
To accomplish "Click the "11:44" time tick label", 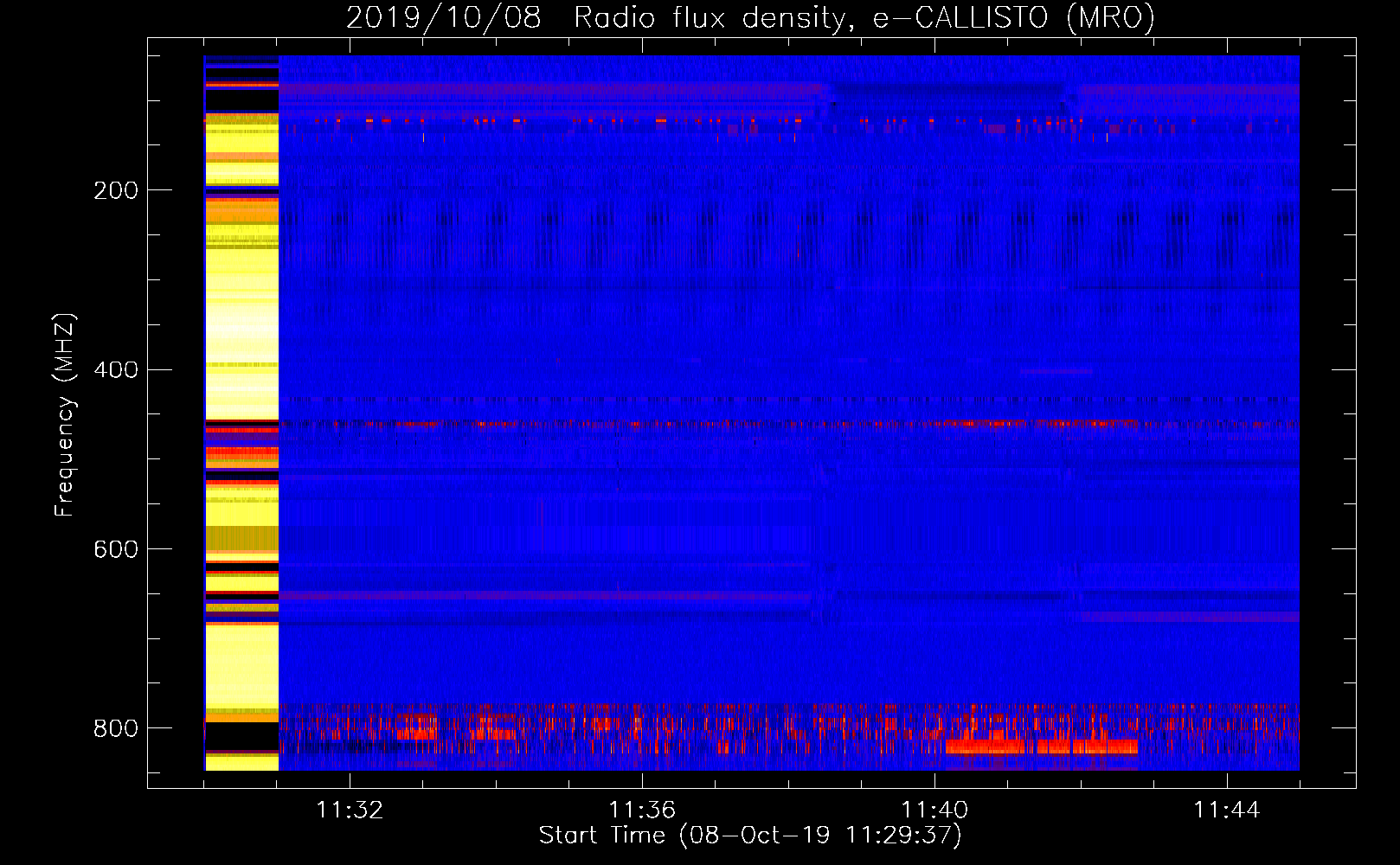I will (1227, 811).
